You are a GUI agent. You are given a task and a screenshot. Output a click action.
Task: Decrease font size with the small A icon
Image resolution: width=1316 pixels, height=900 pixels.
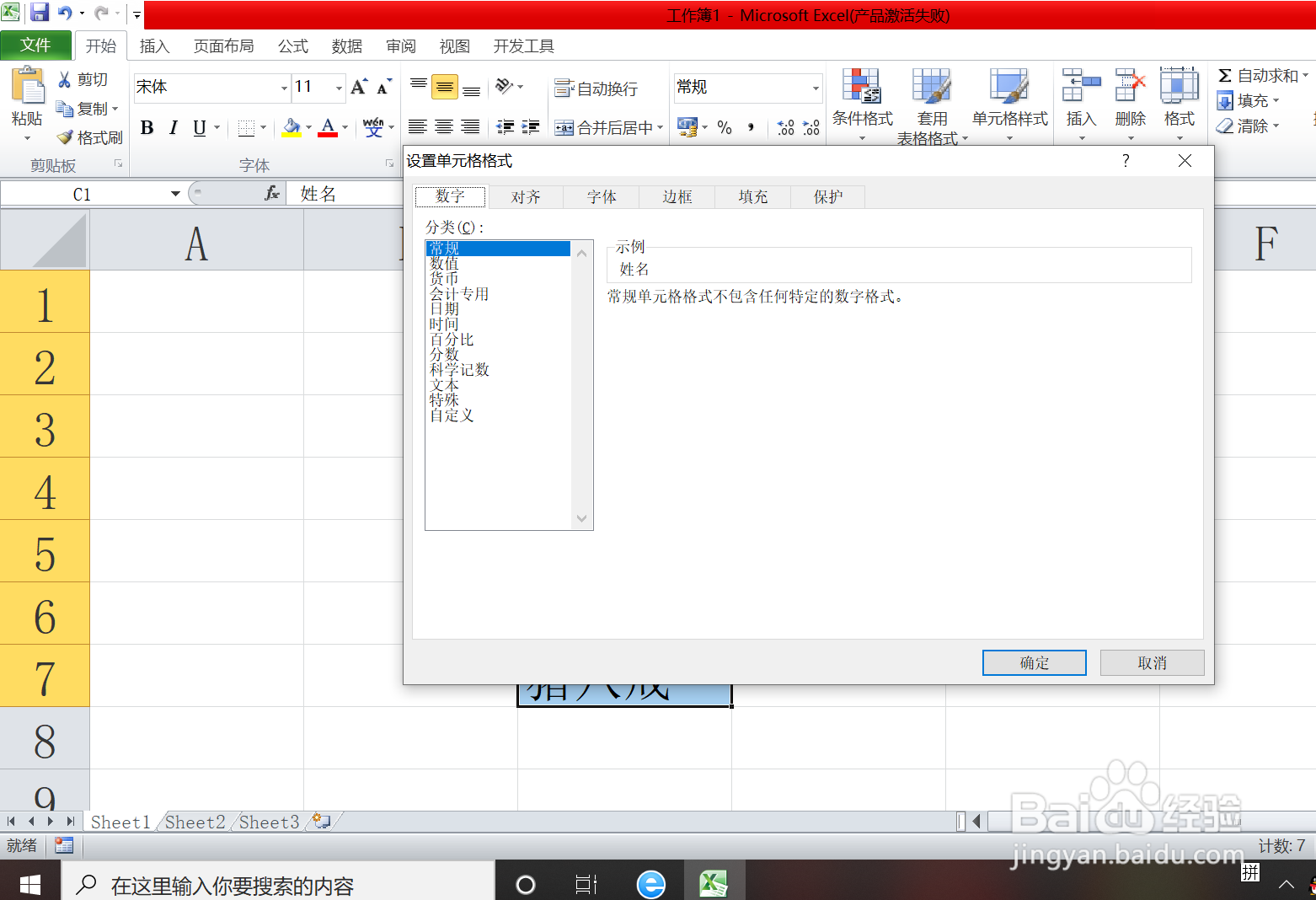point(384,87)
